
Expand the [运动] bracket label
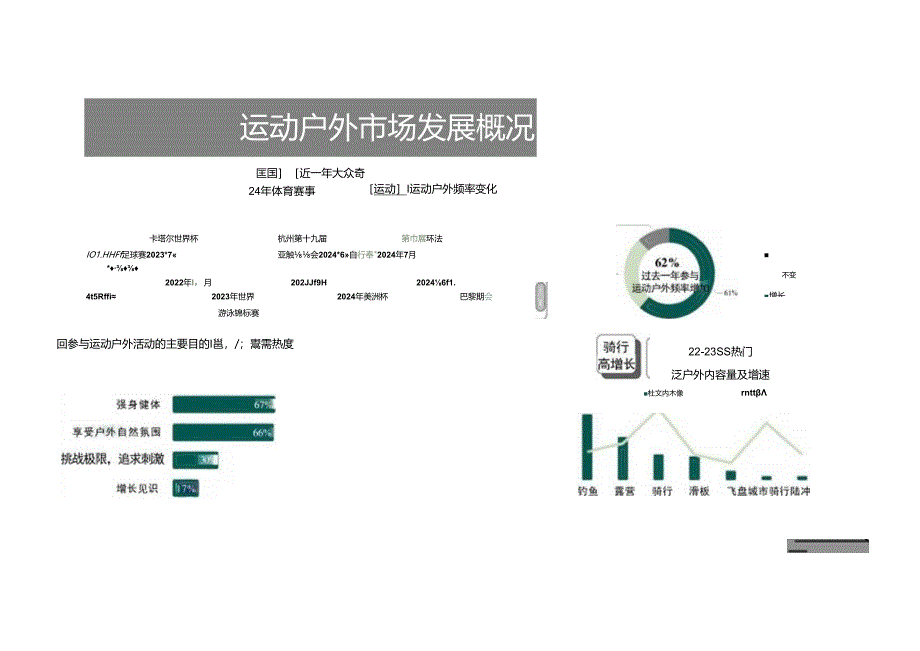tap(384, 189)
